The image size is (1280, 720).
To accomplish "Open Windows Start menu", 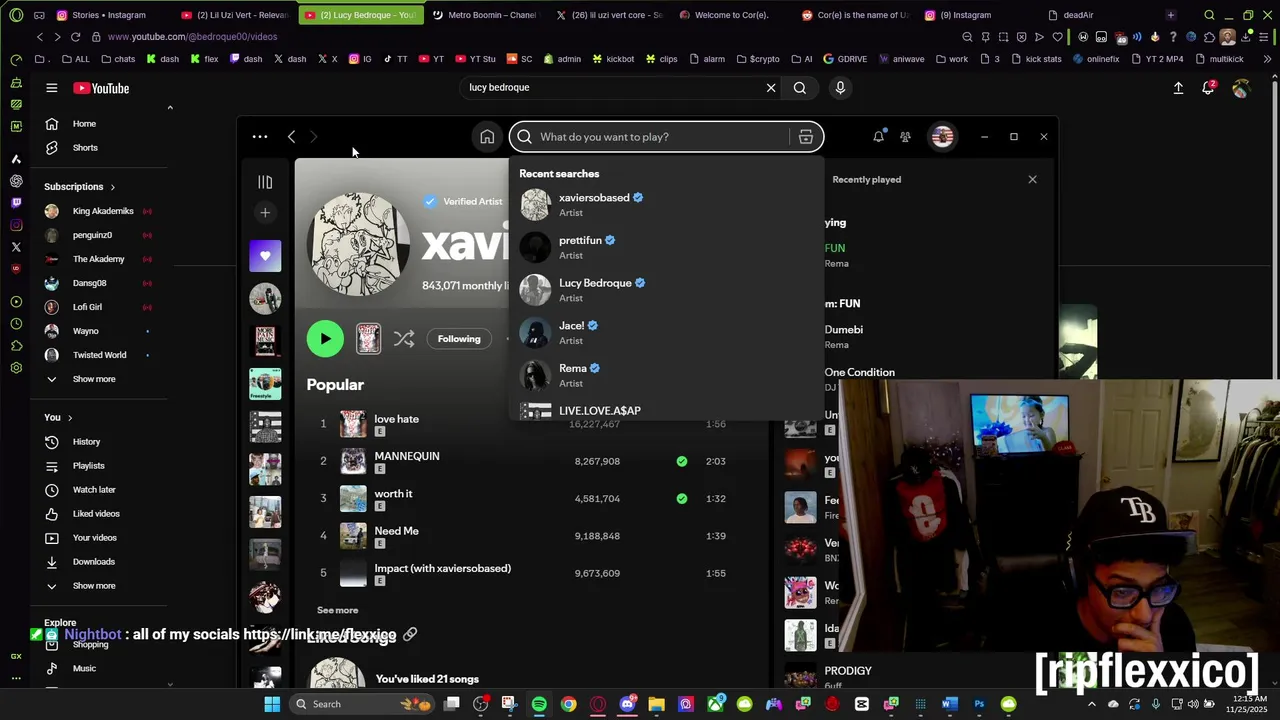I will 272,704.
